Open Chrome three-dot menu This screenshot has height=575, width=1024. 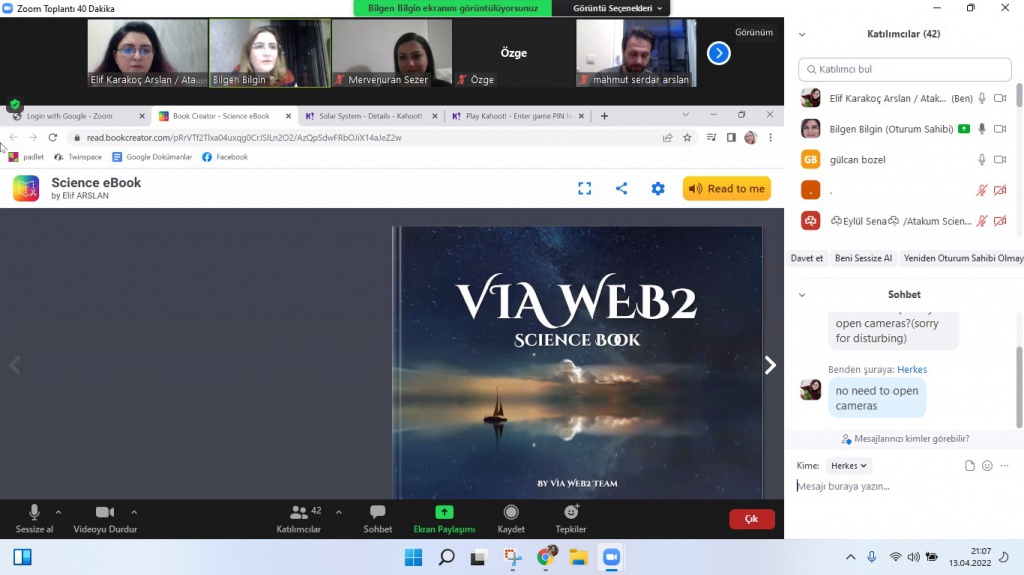[771, 137]
